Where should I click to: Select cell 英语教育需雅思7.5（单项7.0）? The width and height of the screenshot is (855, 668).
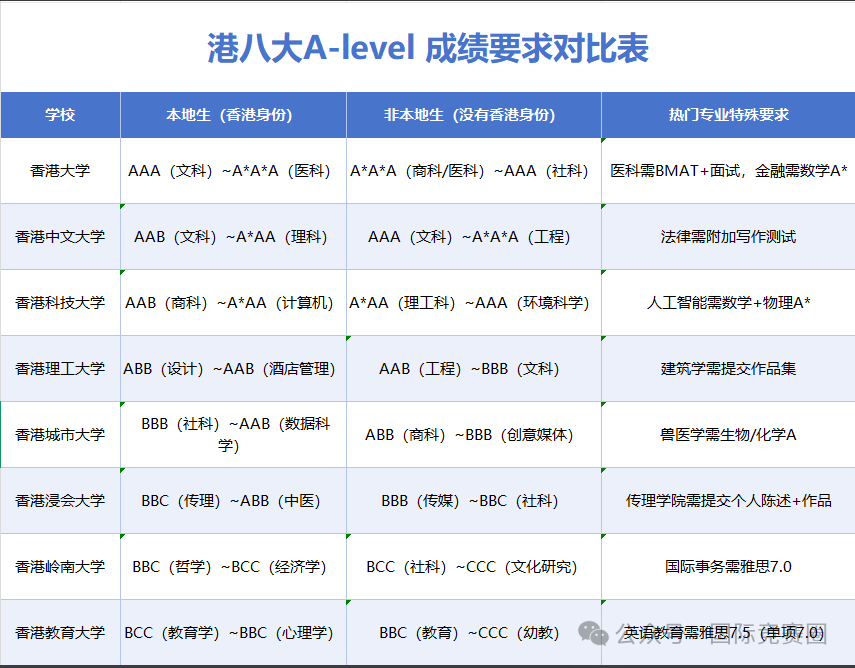[x=728, y=633]
